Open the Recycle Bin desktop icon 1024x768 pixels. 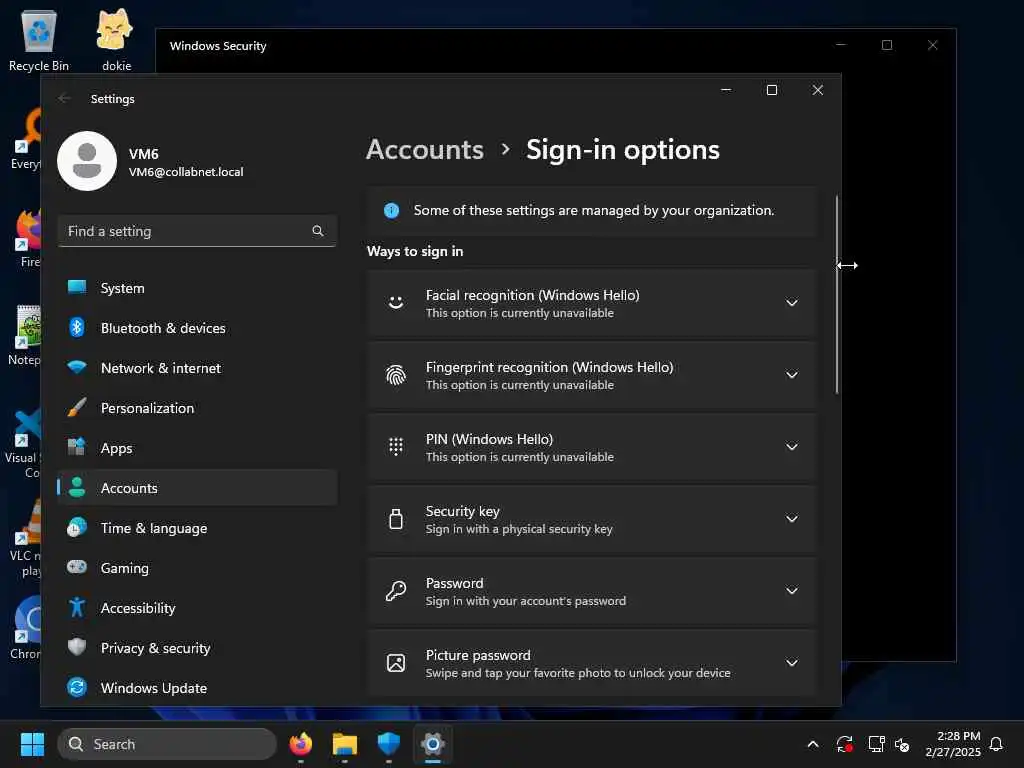click(39, 40)
